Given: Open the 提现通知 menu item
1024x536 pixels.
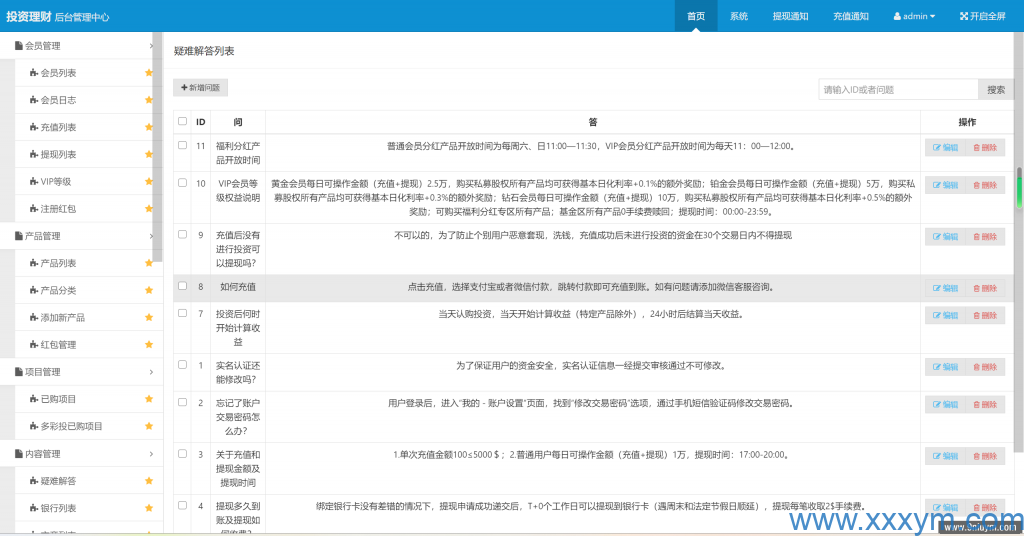Looking at the screenshot, I should point(790,16).
